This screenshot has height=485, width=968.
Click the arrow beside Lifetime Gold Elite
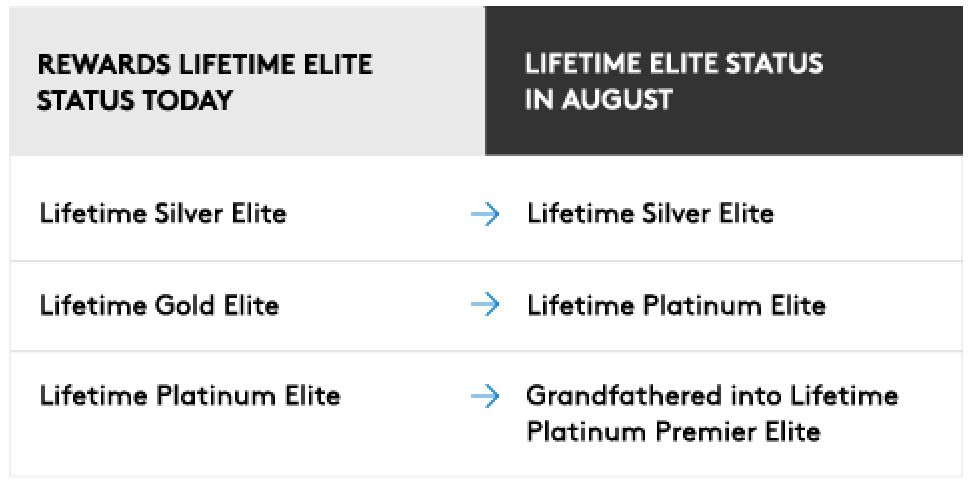[485, 305]
